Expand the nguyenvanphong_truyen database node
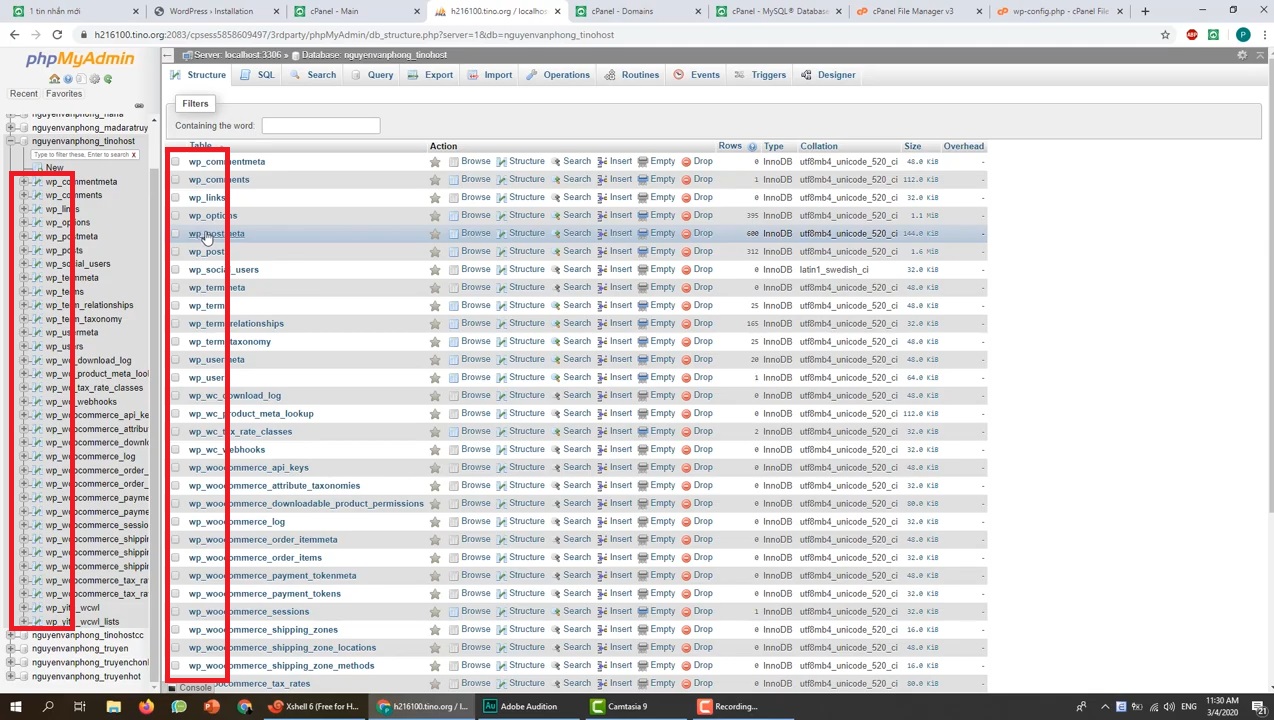 point(10,649)
